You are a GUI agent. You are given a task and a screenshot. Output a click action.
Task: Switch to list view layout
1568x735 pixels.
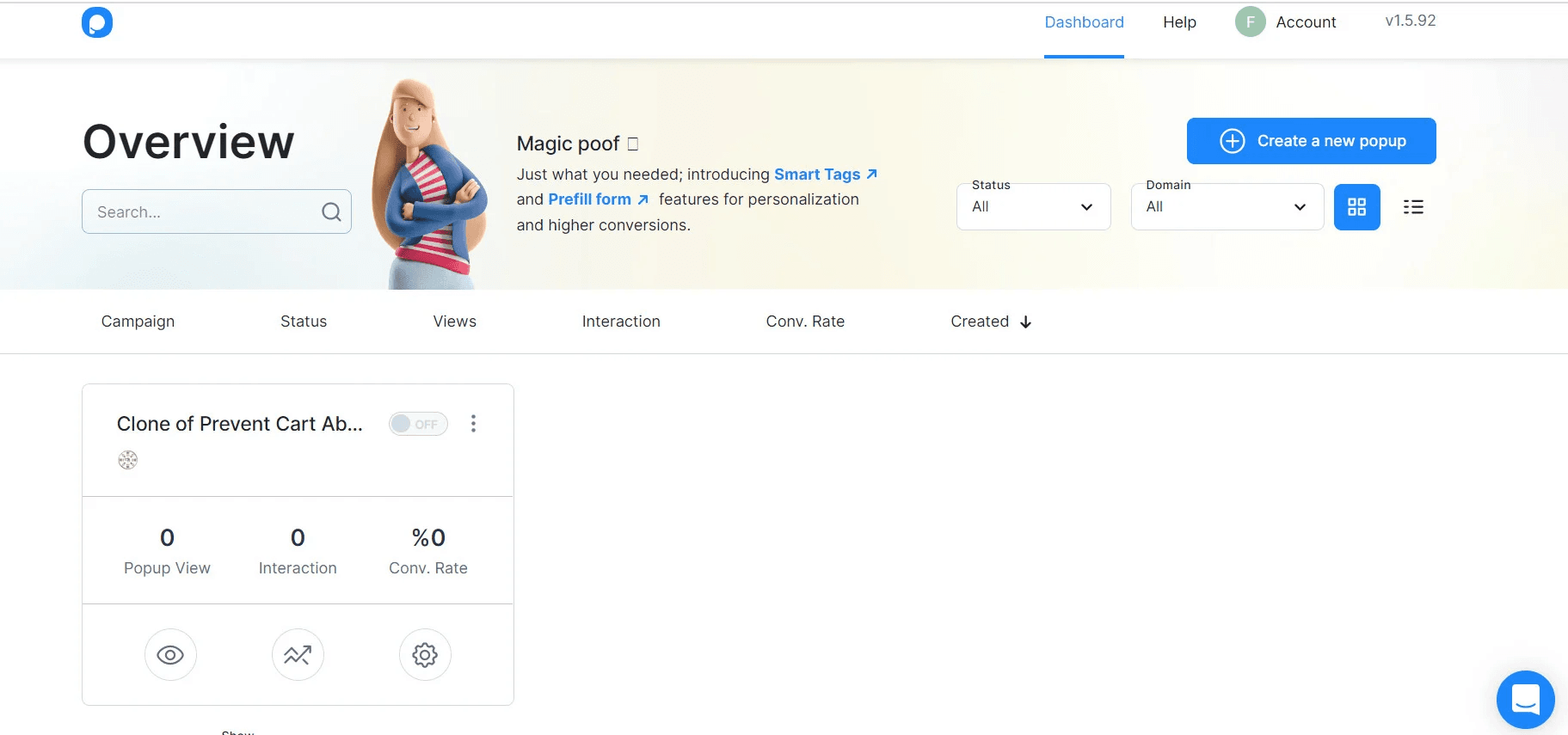[x=1413, y=207]
